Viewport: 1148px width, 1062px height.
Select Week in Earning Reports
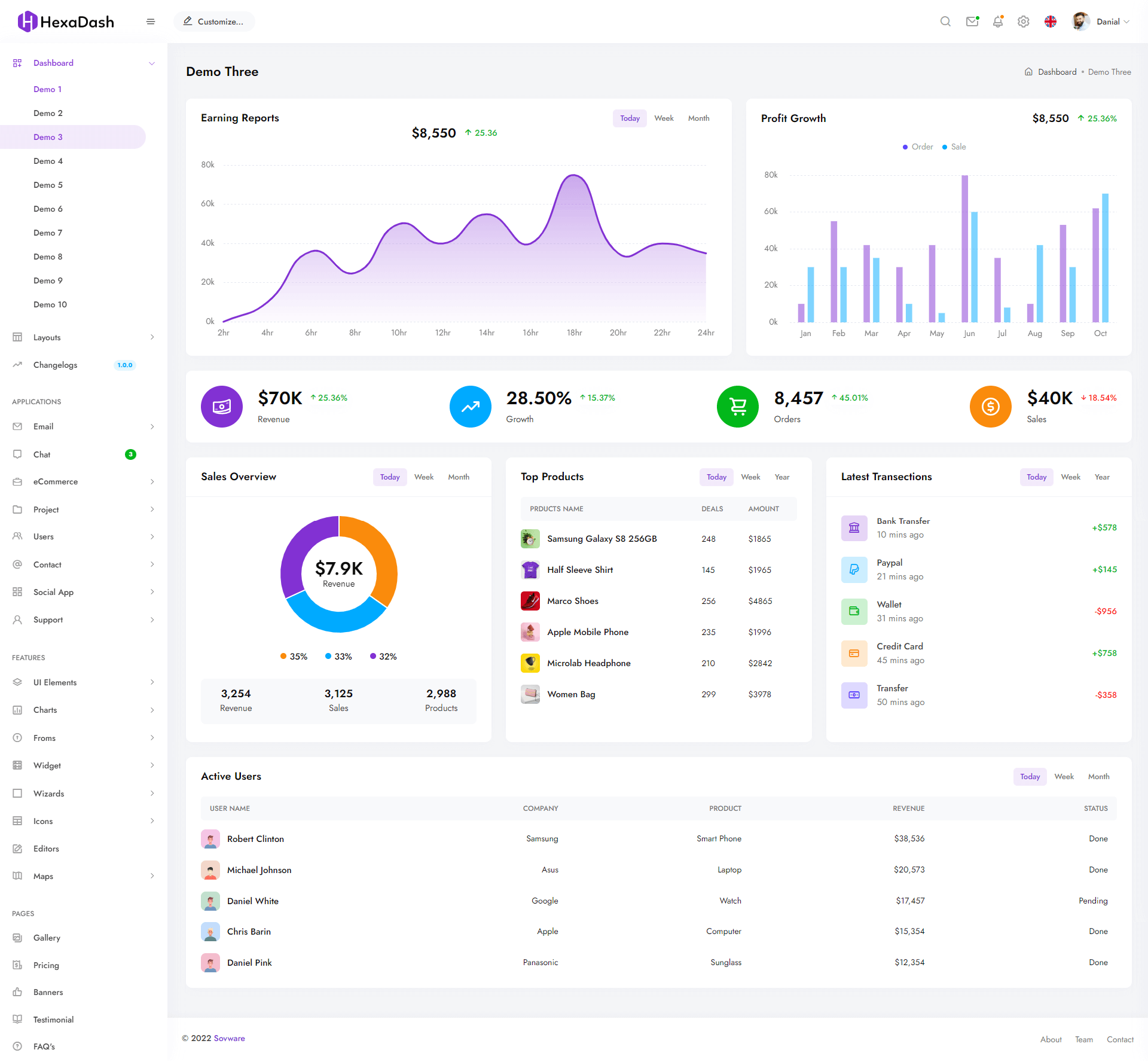(664, 118)
